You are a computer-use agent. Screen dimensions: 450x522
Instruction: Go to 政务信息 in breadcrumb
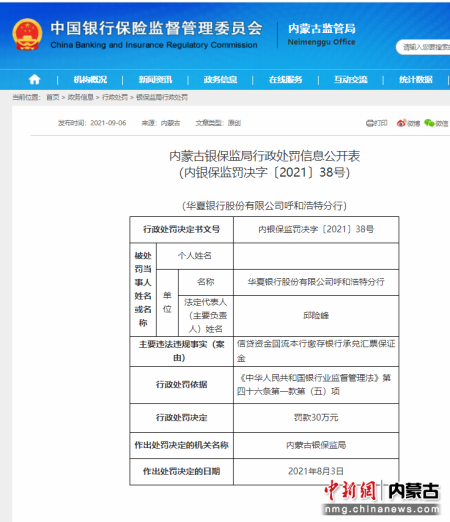(81, 97)
